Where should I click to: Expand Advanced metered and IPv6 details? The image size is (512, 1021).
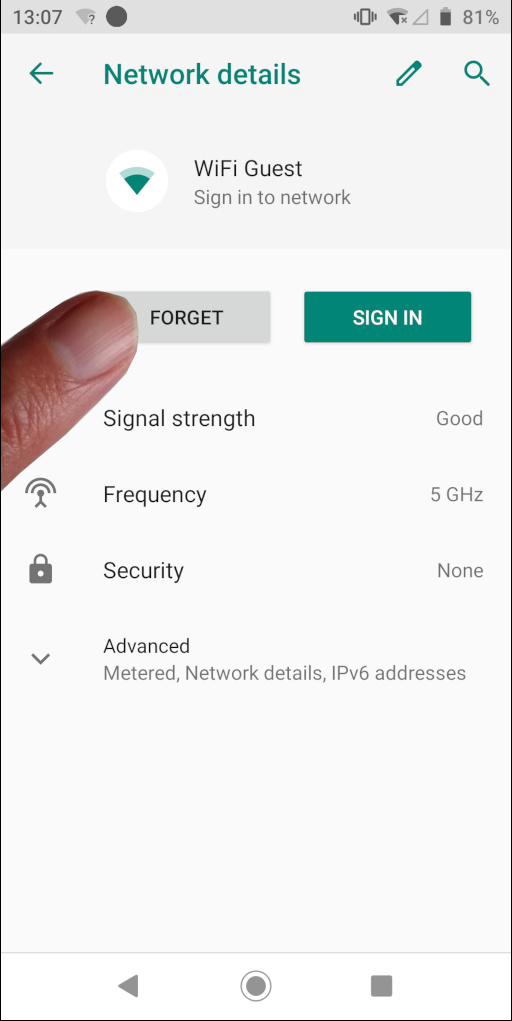pos(256,659)
